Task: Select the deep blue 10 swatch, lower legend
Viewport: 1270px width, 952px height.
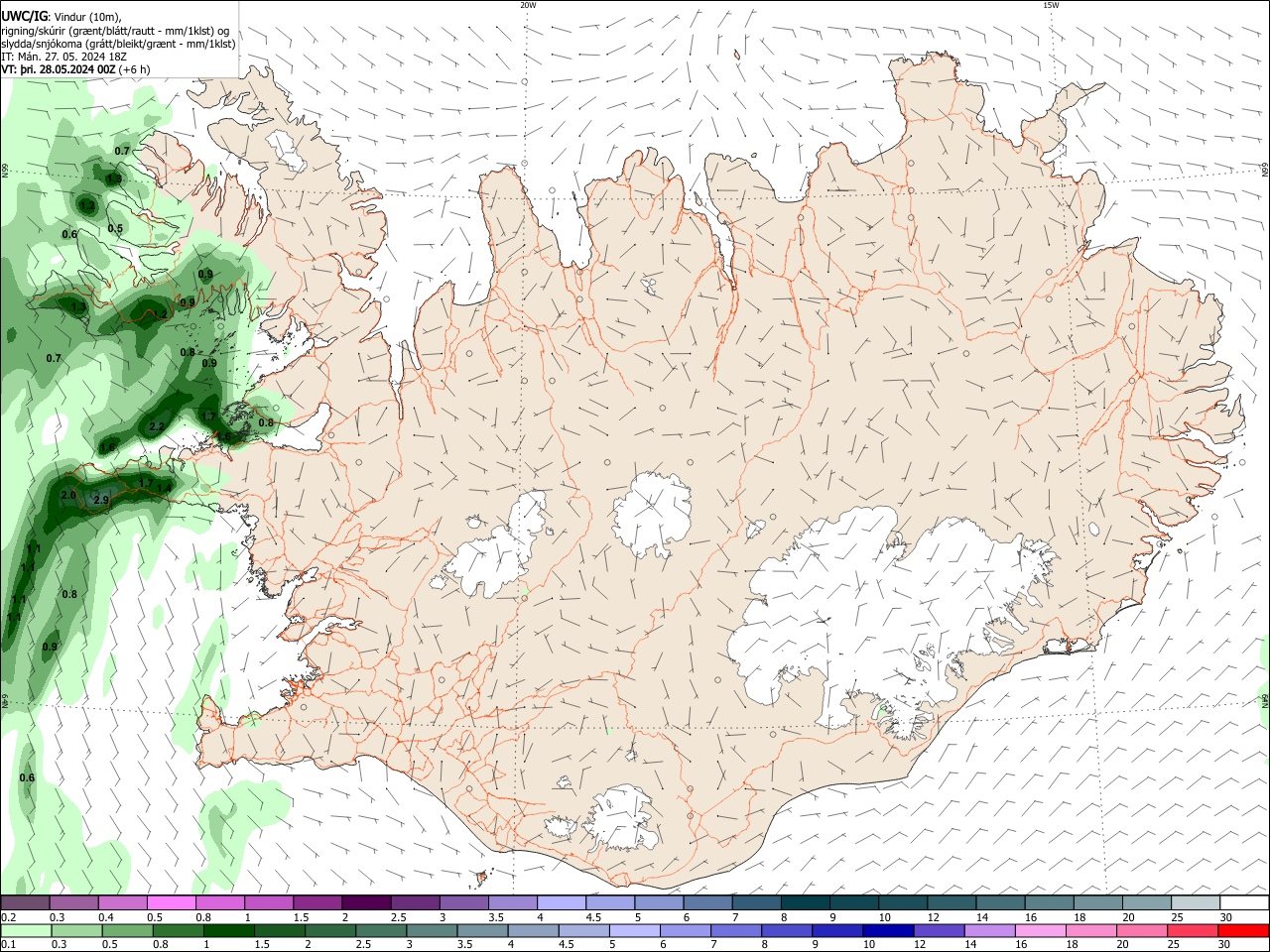Action: [x=886, y=930]
